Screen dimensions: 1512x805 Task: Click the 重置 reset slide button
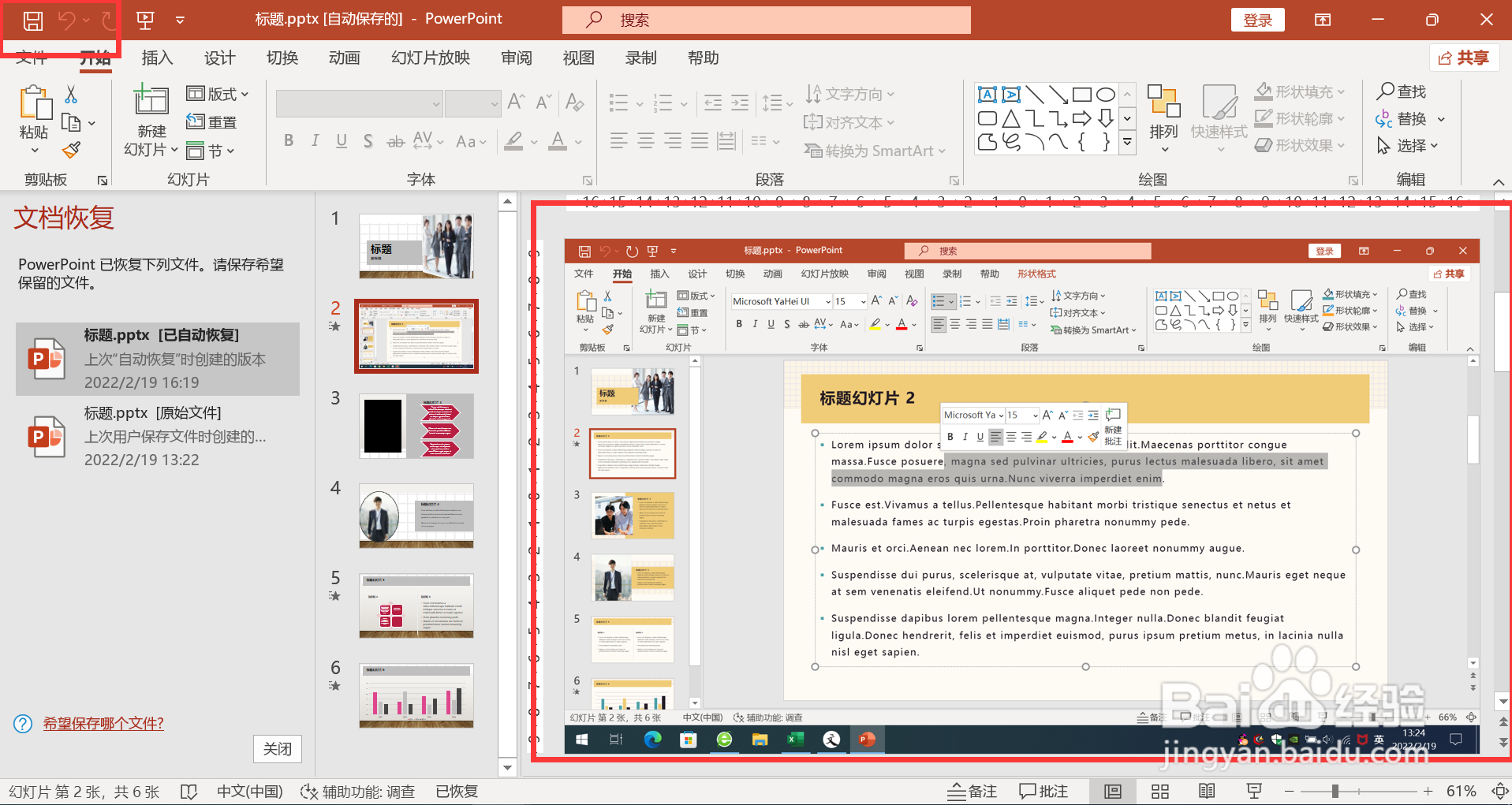point(211,122)
